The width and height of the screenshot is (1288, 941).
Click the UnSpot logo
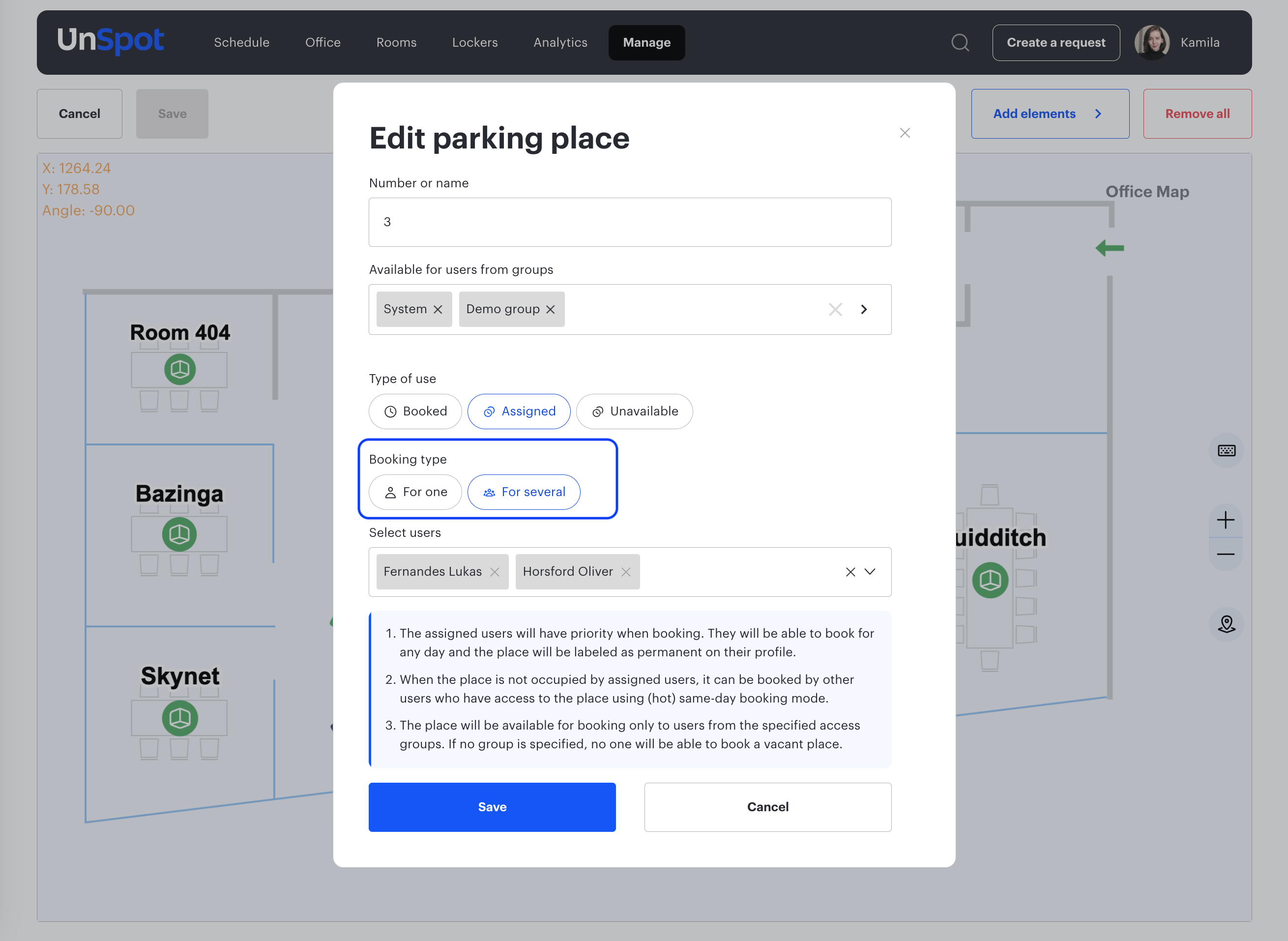click(x=111, y=41)
